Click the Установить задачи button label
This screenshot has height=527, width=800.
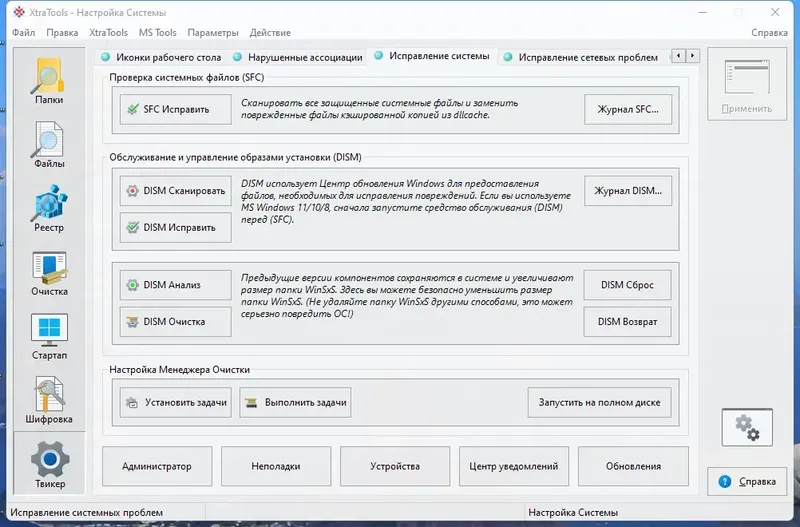186,403
